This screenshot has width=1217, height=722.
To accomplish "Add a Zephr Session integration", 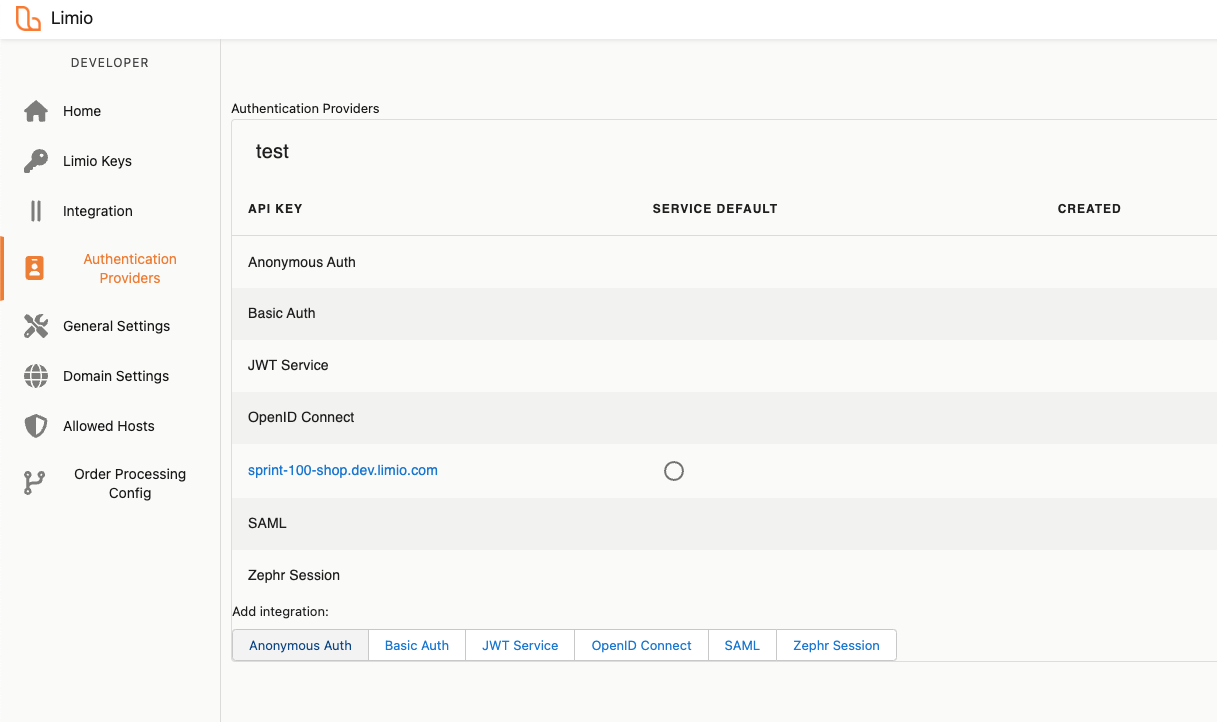I will [x=836, y=646].
